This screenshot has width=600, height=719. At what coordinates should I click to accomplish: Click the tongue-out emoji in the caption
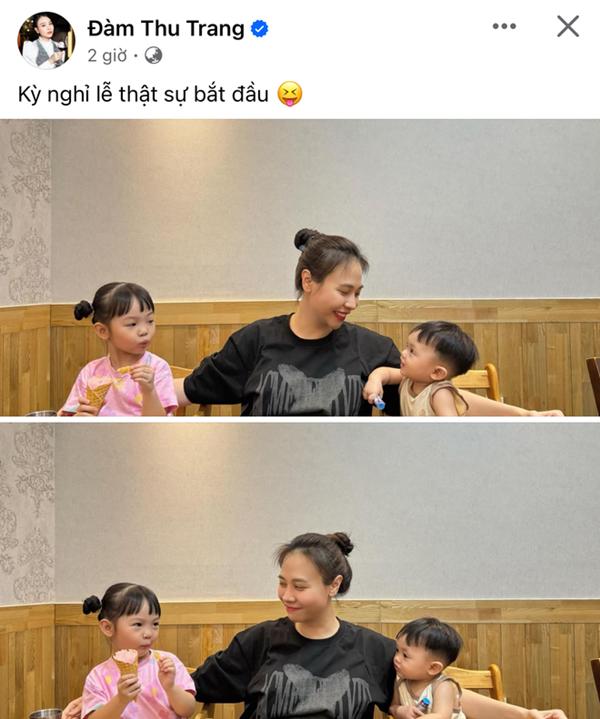pyautogui.click(x=290, y=94)
